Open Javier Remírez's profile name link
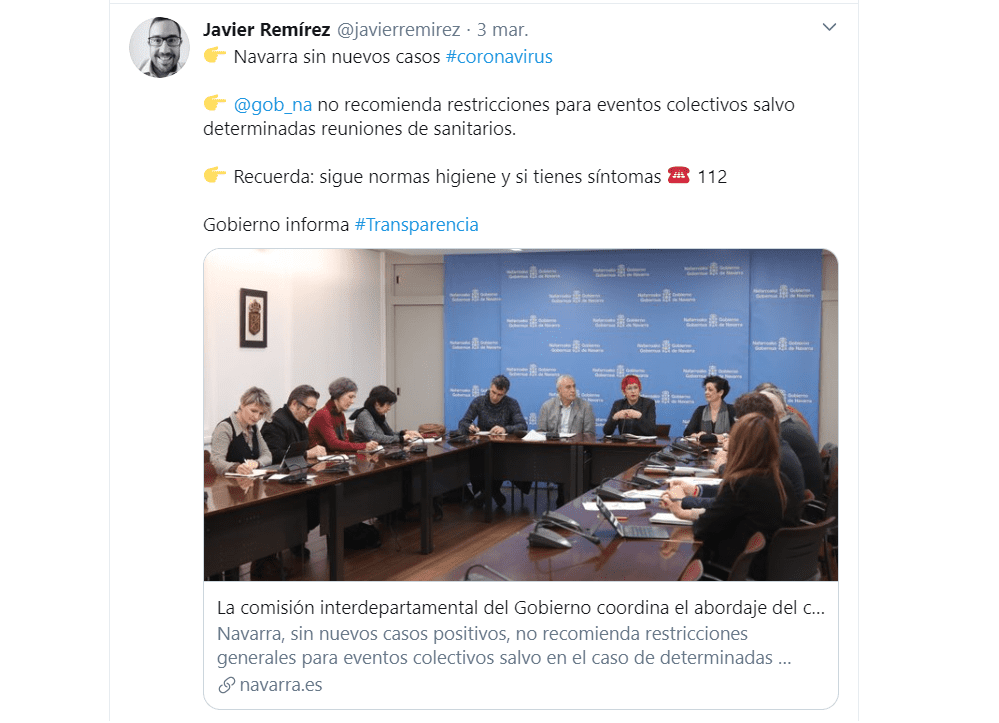 click(266, 30)
